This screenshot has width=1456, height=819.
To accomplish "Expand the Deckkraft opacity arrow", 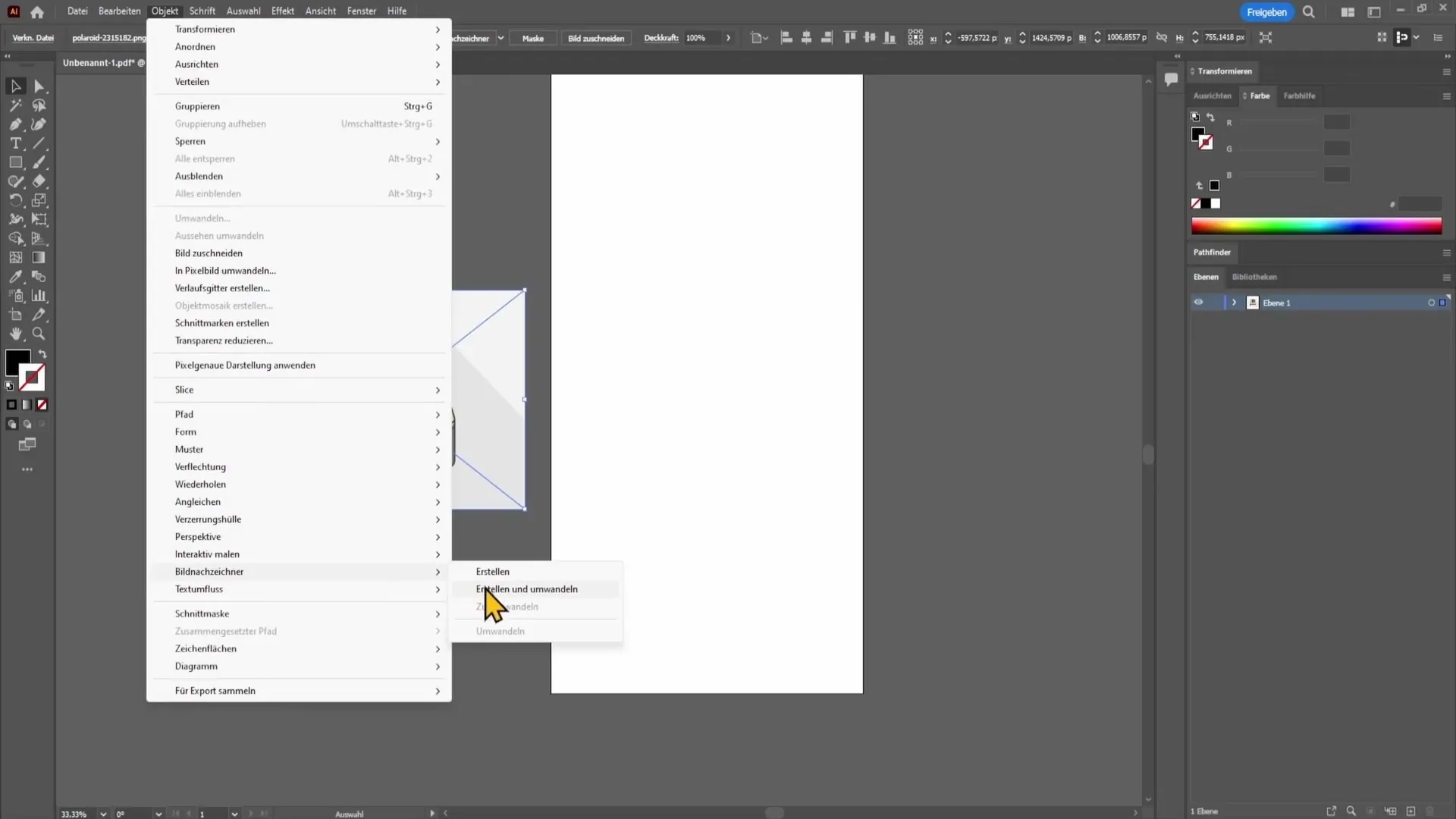I will tap(728, 38).
